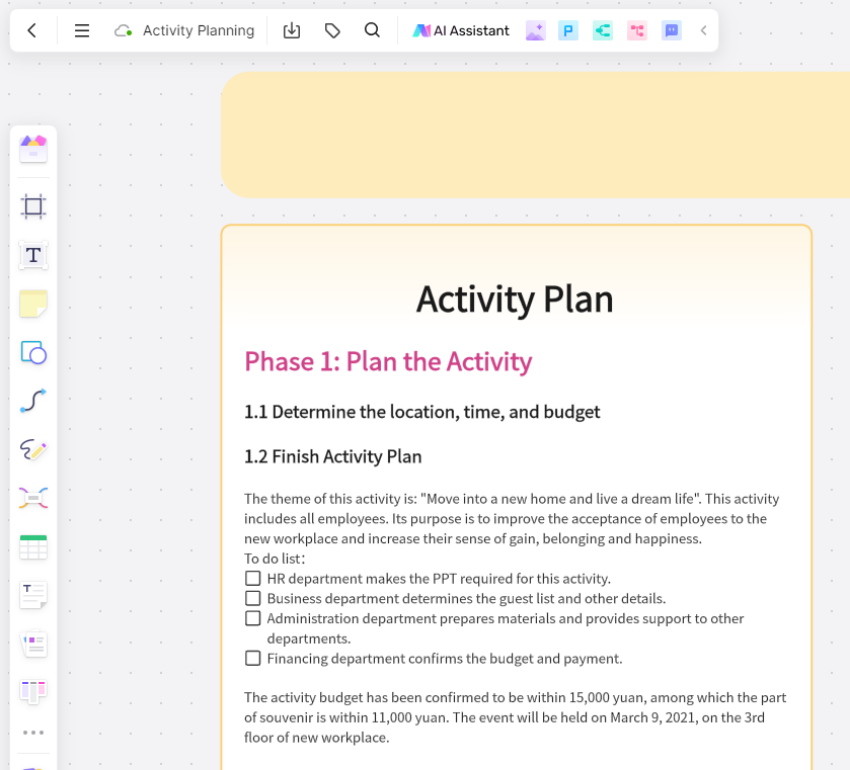Click the purple AI image generation icon
The height and width of the screenshot is (770, 850).
(x=536, y=31)
